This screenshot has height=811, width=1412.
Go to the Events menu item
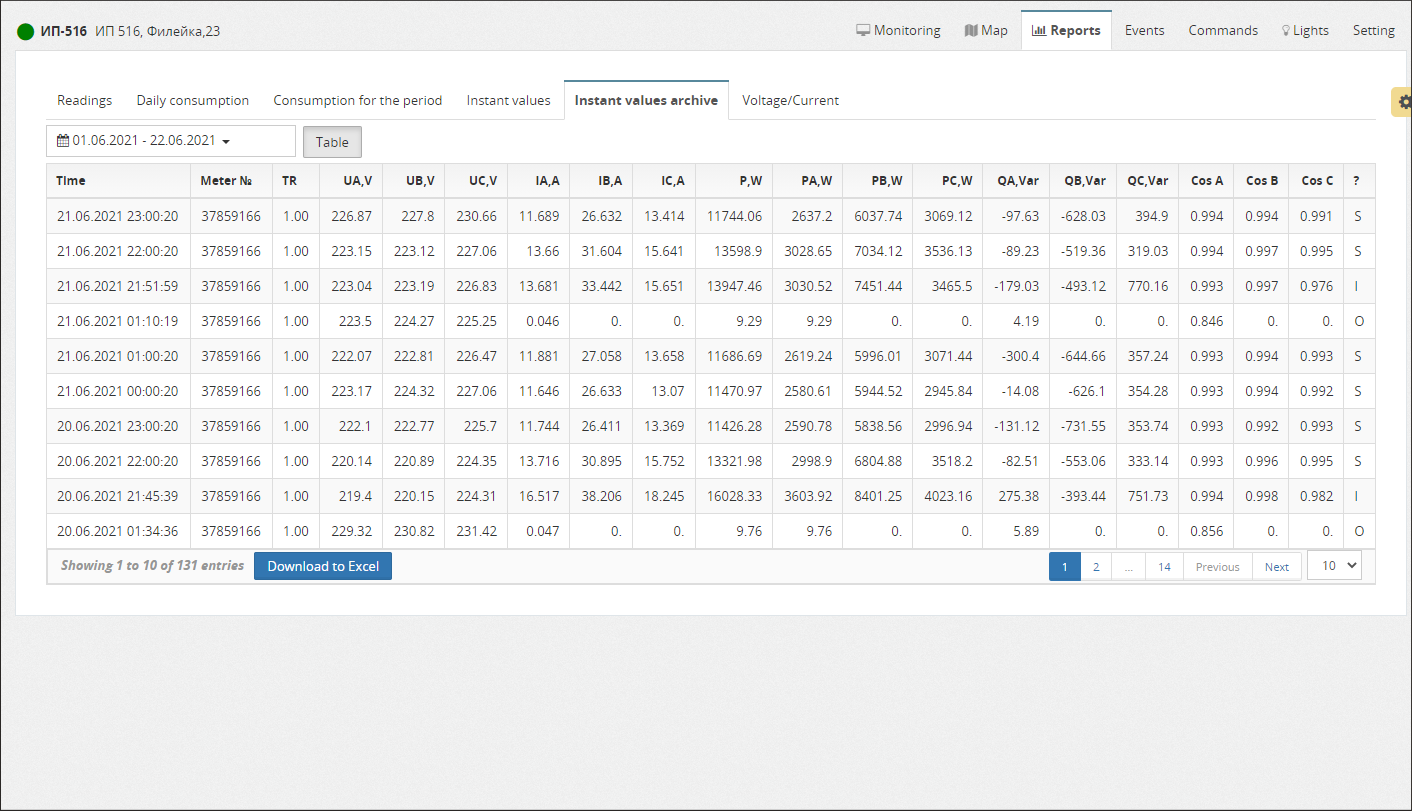[x=1144, y=30]
